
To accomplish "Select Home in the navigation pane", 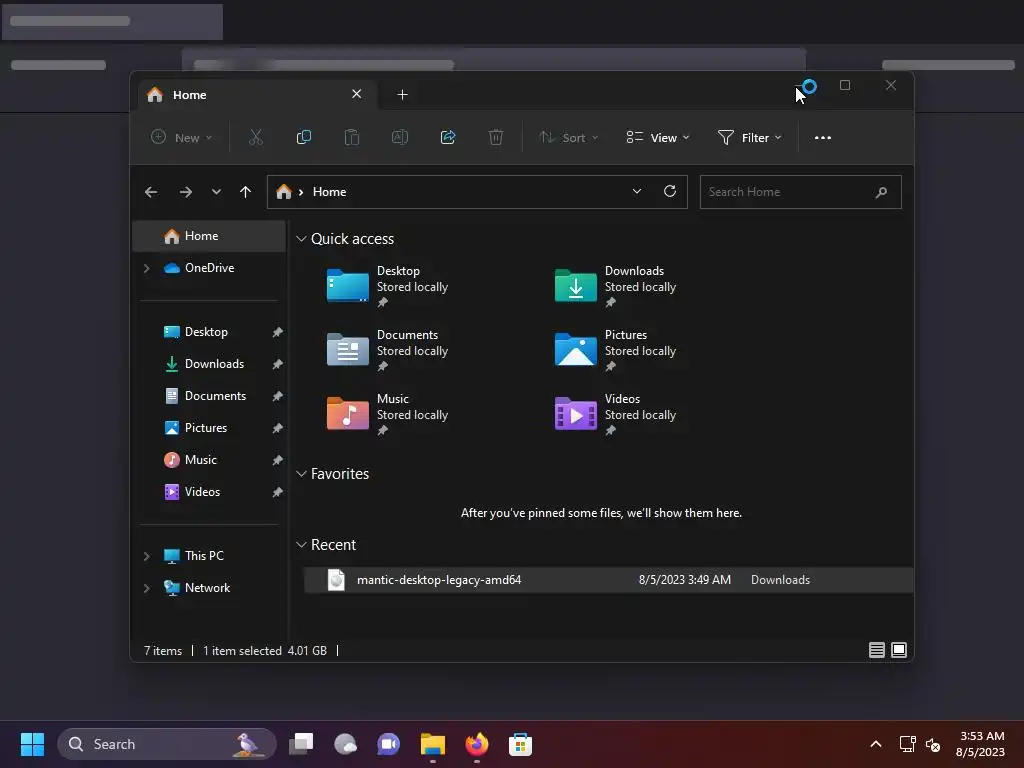I will click(x=209, y=236).
